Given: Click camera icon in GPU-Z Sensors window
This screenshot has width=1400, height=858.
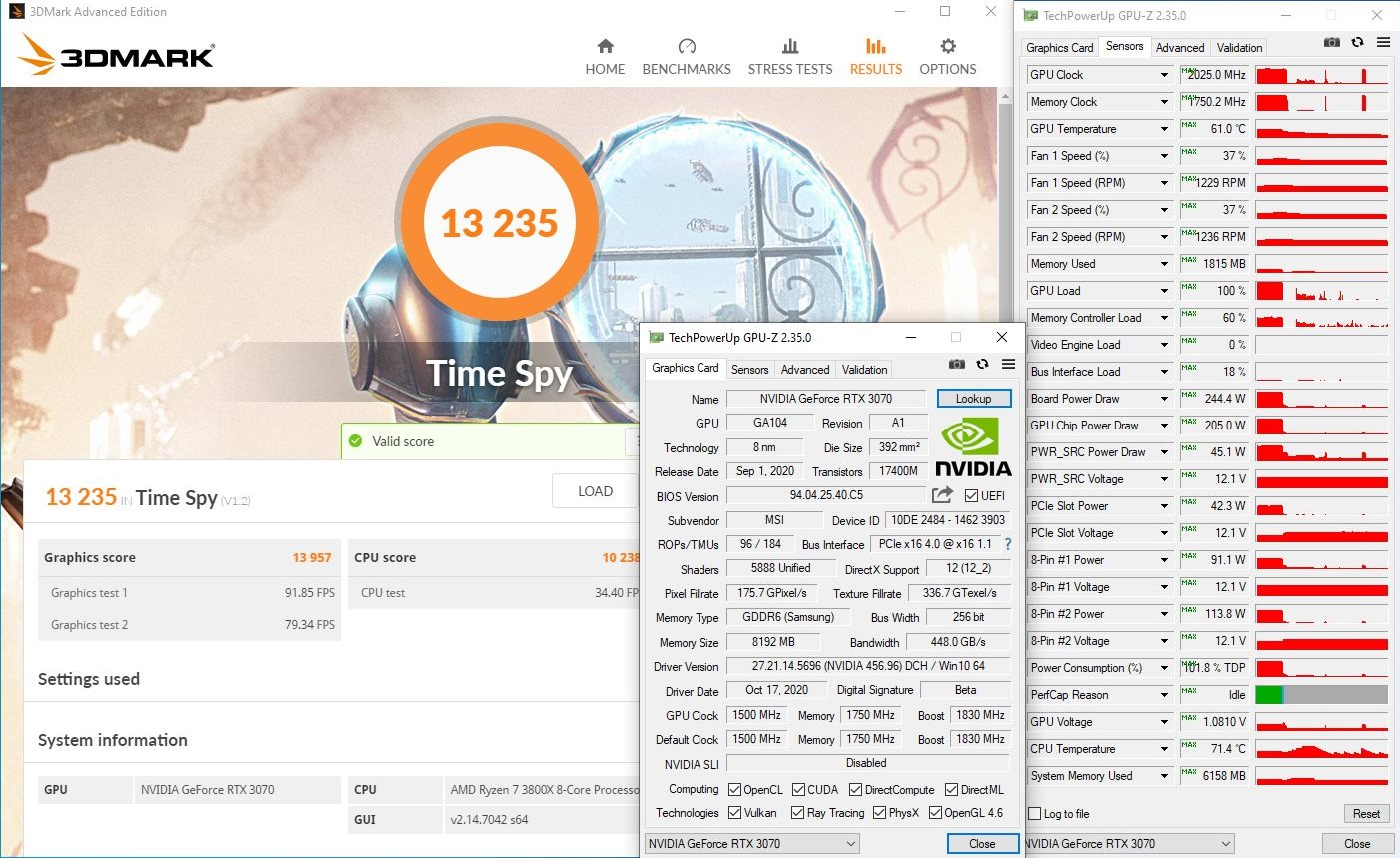Looking at the screenshot, I should 1331,42.
